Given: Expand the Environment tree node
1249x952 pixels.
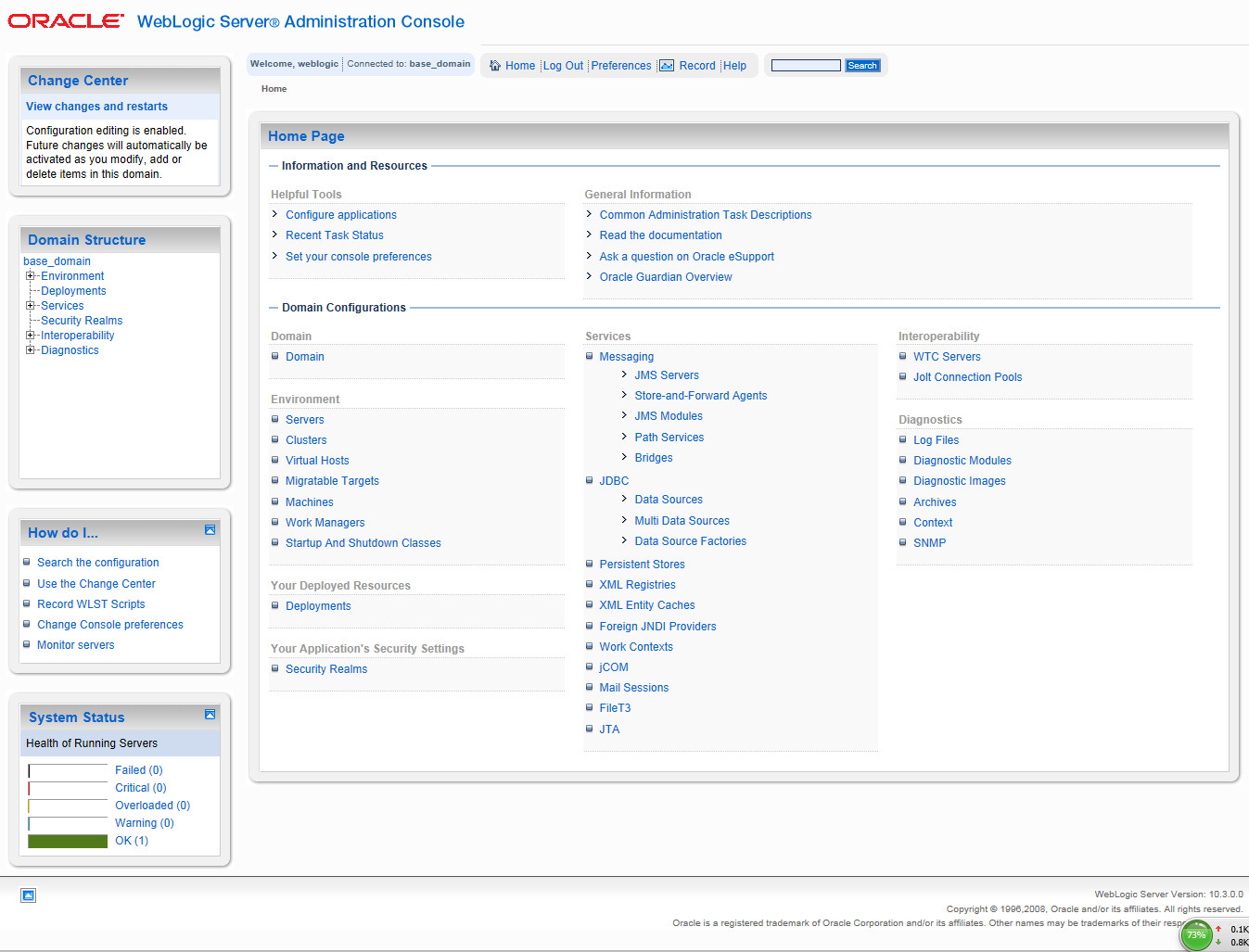Looking at the screenshot, I should (x=31, y=276).
